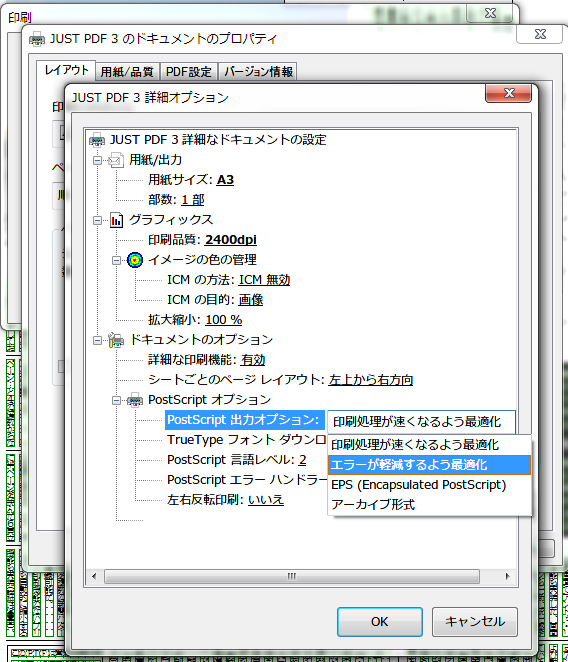This screenshot has height=662, width=568.
Task: Click the PostScript 言語レベル value 2
Action: coord(302,460)
